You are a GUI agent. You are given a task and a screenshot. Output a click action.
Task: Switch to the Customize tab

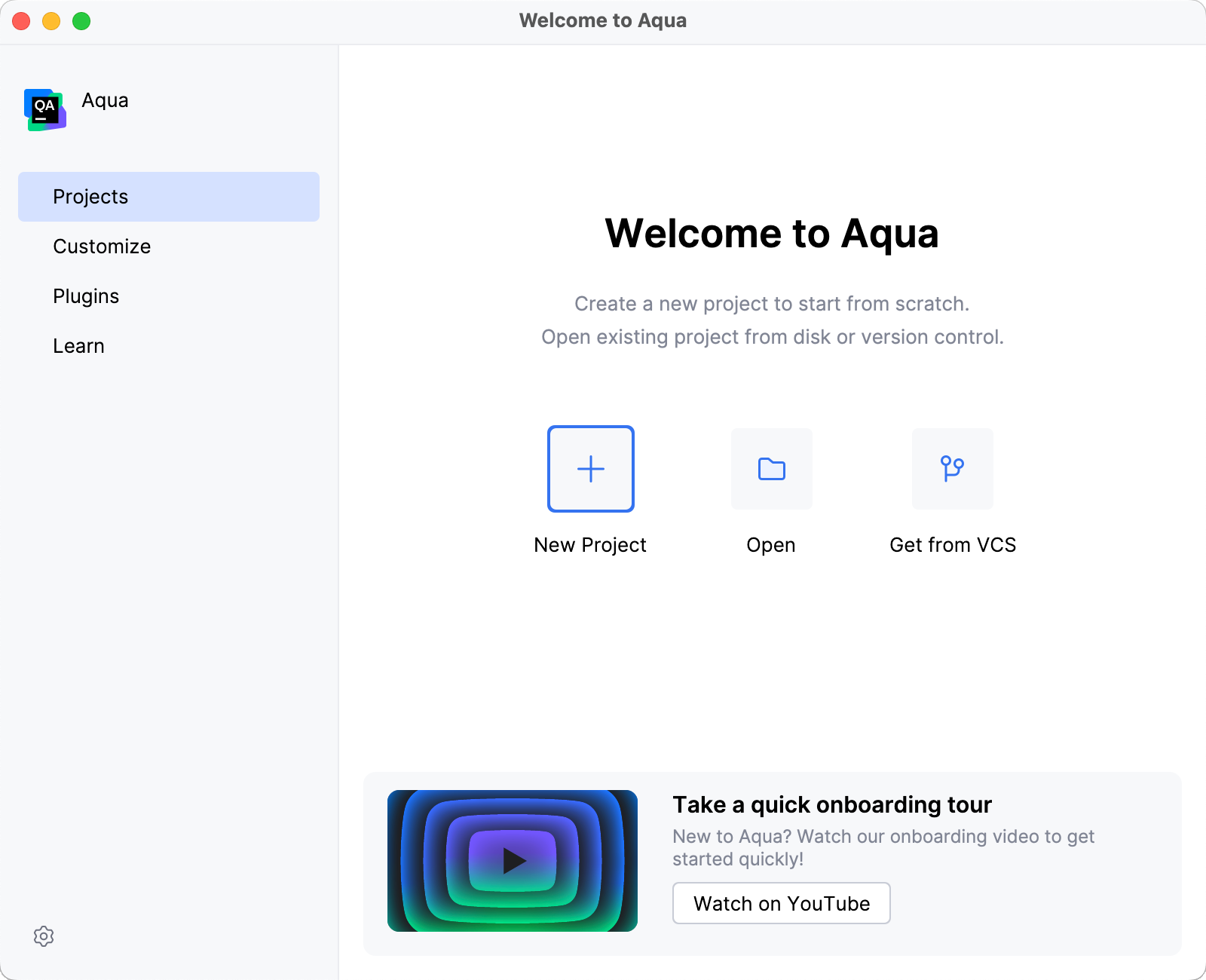point(169,247)
